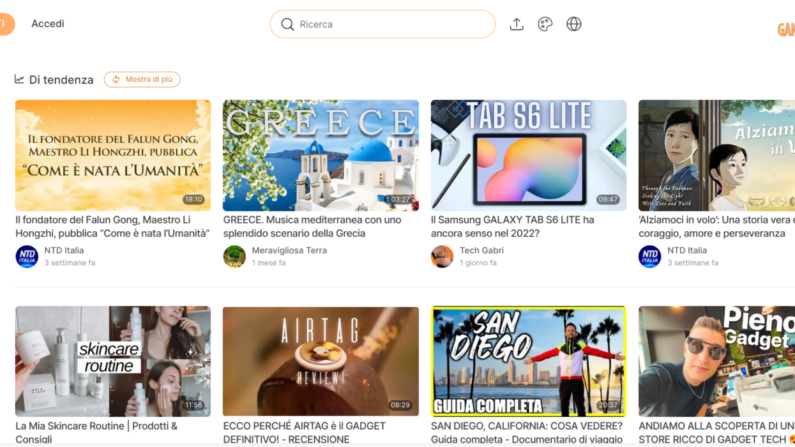This screenshot has width=795, height=447.
Task: Open title 'Il fondatore del Falun Gong, Maestro Li'
Action: 103,220
